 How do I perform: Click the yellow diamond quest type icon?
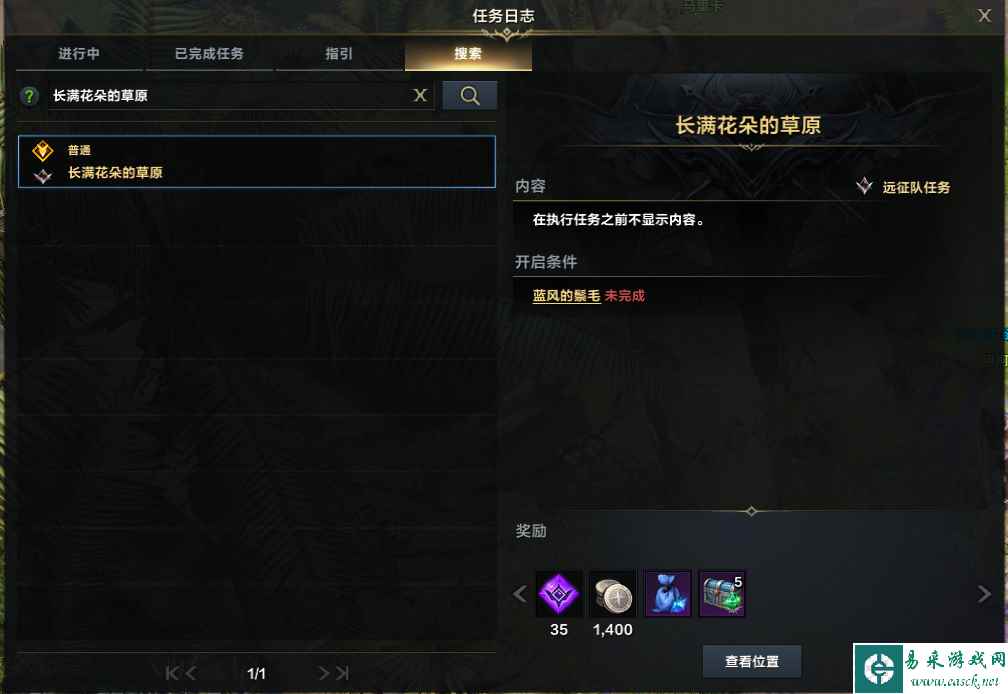click(42, 151)
